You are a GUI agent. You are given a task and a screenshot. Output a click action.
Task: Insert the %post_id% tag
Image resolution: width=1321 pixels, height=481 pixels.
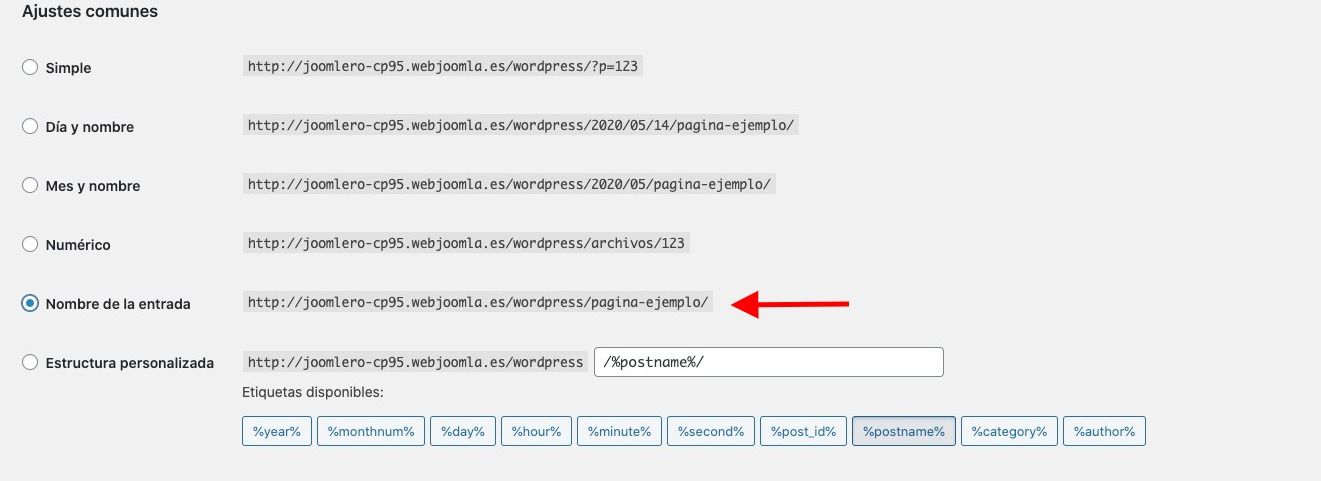tap(804, 431)
